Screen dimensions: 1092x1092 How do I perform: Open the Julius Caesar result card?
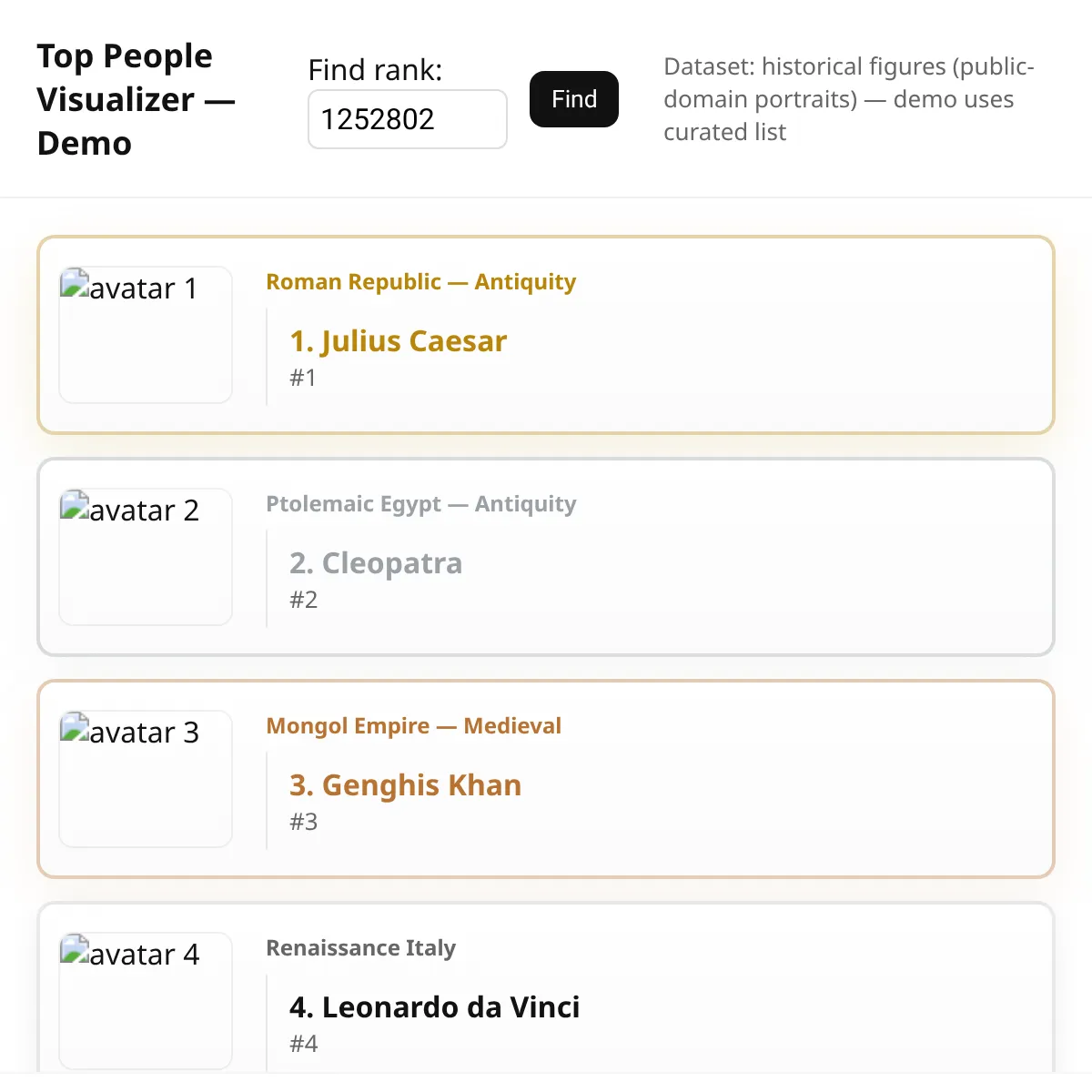(x=728, y=334)
